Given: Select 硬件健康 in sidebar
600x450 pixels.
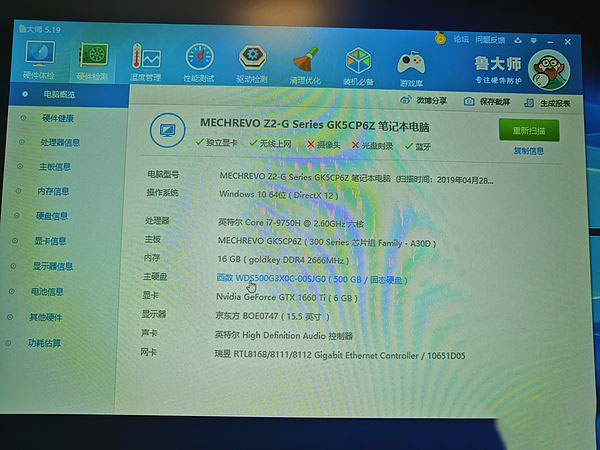Looking at the screenshot, I should [58, 118].
